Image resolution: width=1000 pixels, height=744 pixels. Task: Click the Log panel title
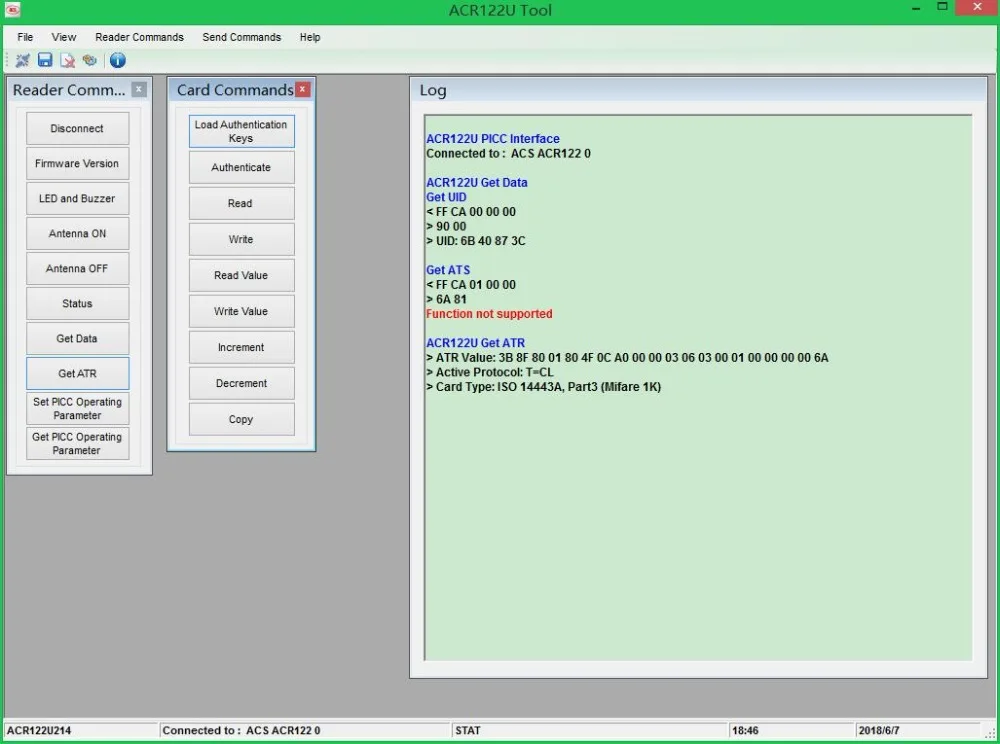[x=433, y=90]
